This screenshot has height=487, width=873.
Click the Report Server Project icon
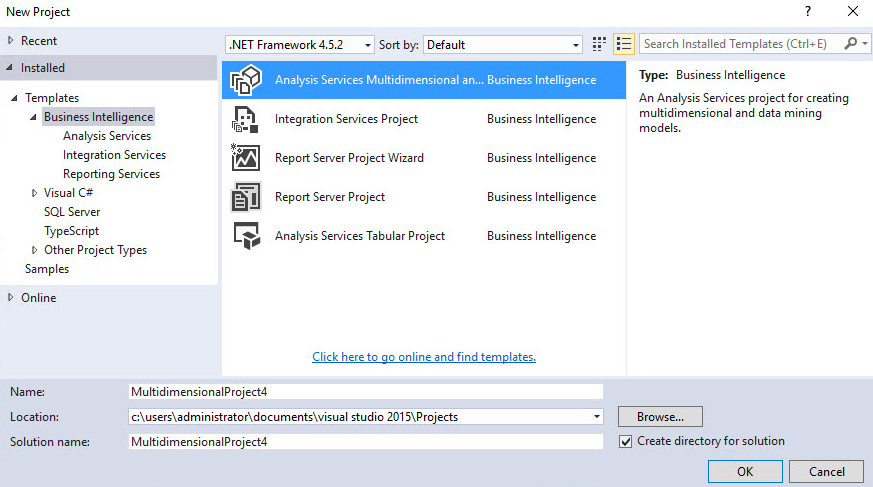click(x=246, y=197)
